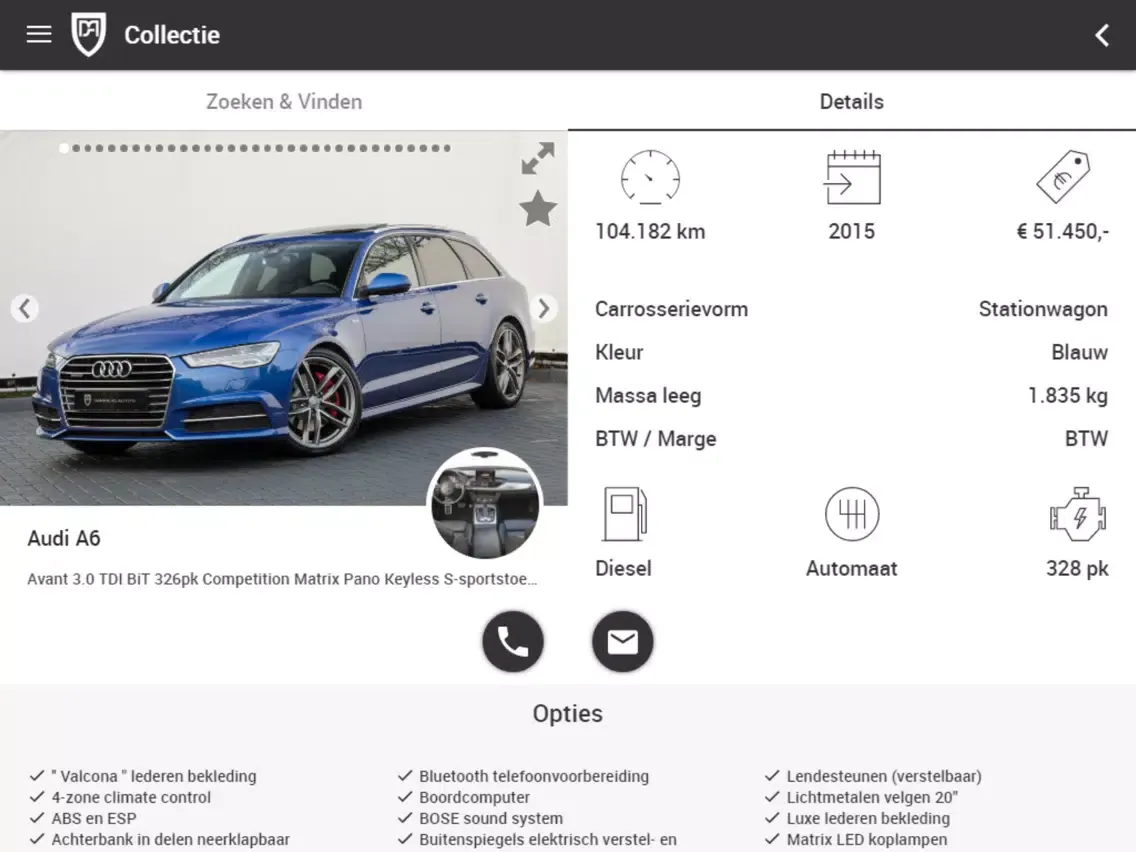Click the BOSE sound system option
Viewport: 1136px width, 852px height.
click(x=490, y=818)
